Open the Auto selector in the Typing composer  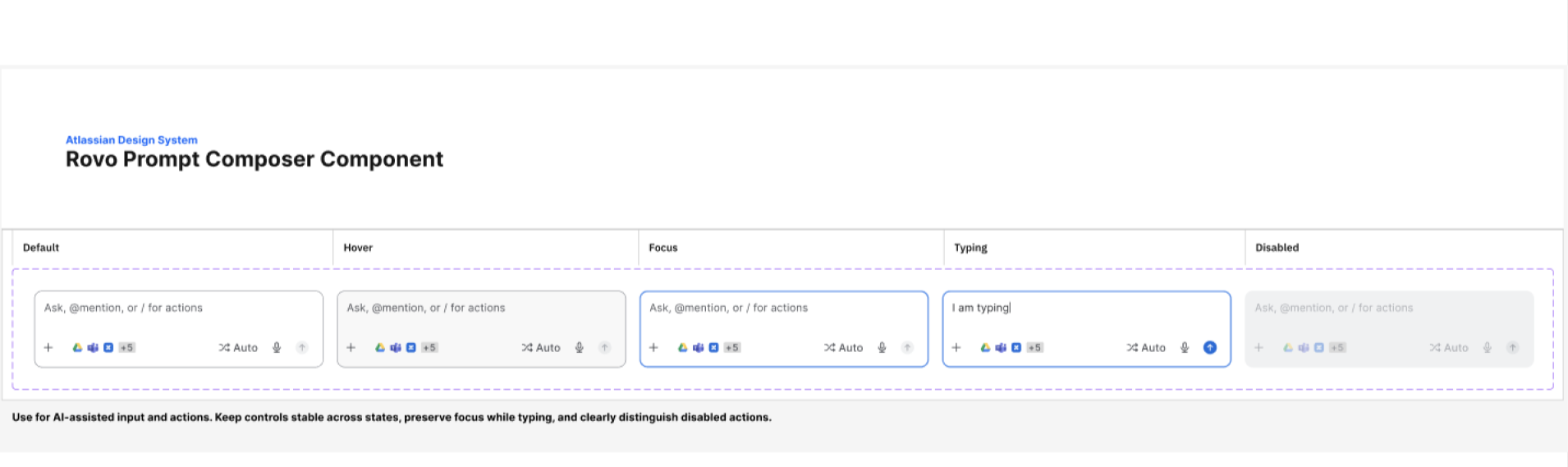point(1146,348)
